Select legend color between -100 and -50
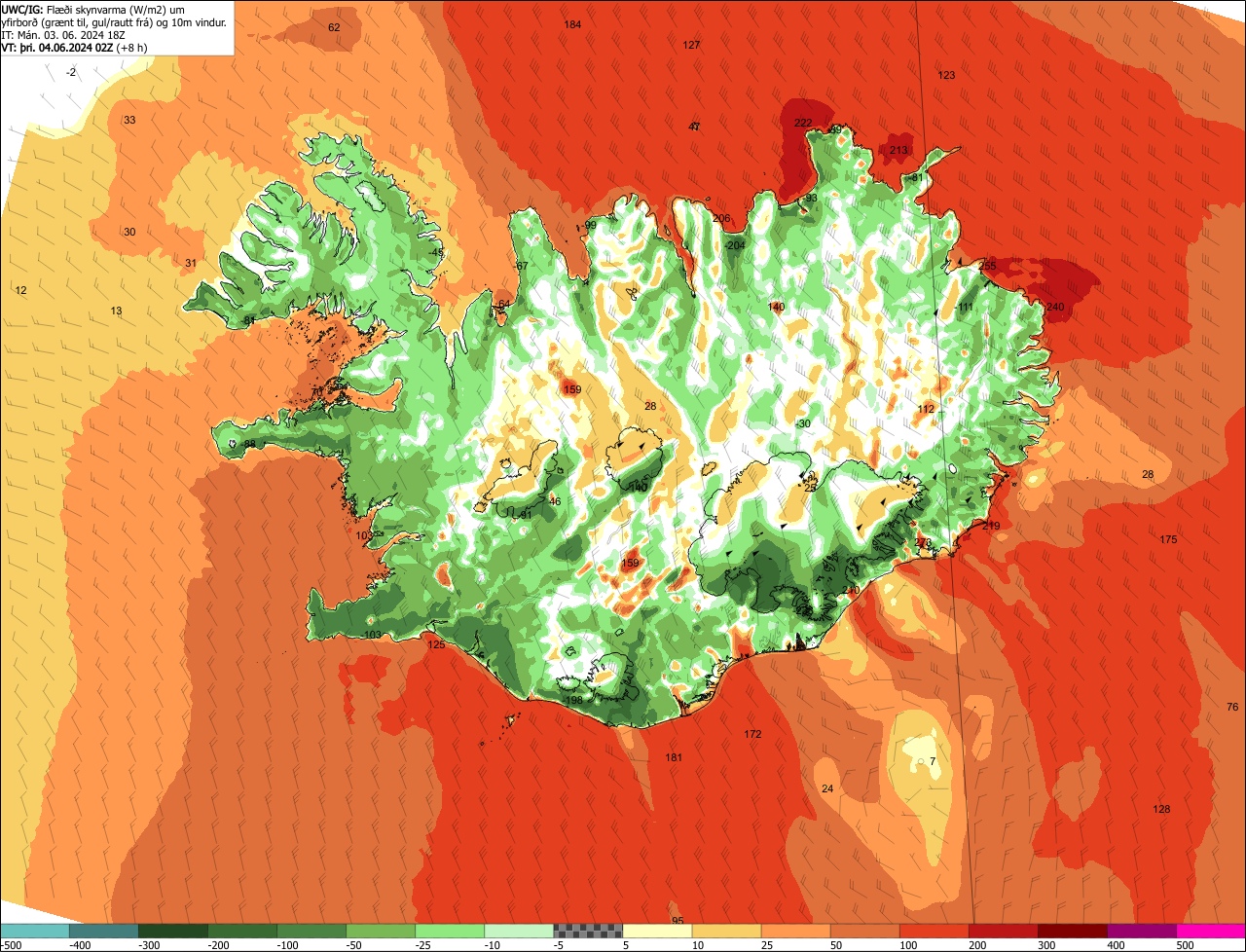Viewport: 1246px width, 952px height. point(311,931)
